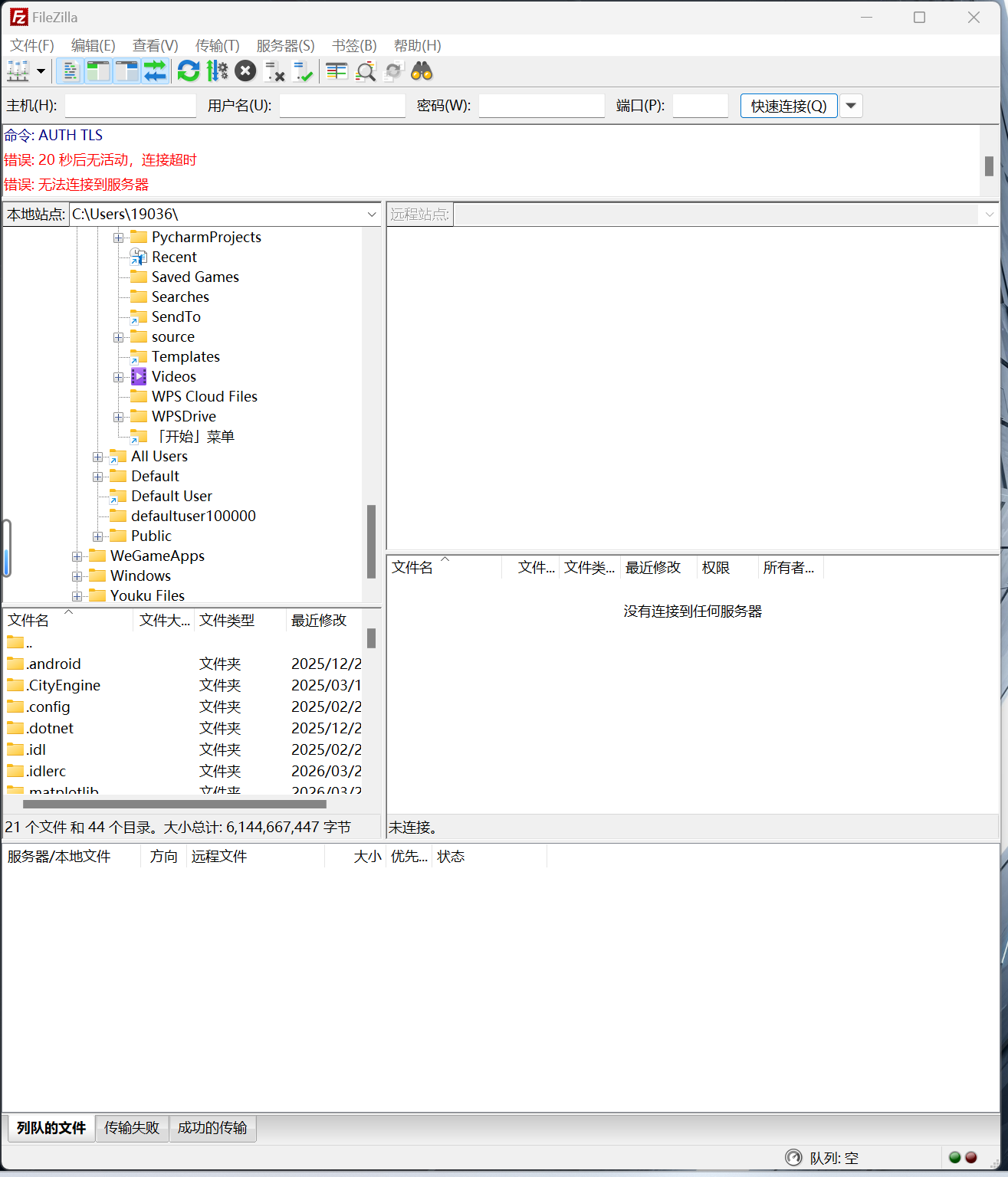Open the 传输(T) menu
Viewport: 1008px width, 1177px height.
tap(218, 46)
